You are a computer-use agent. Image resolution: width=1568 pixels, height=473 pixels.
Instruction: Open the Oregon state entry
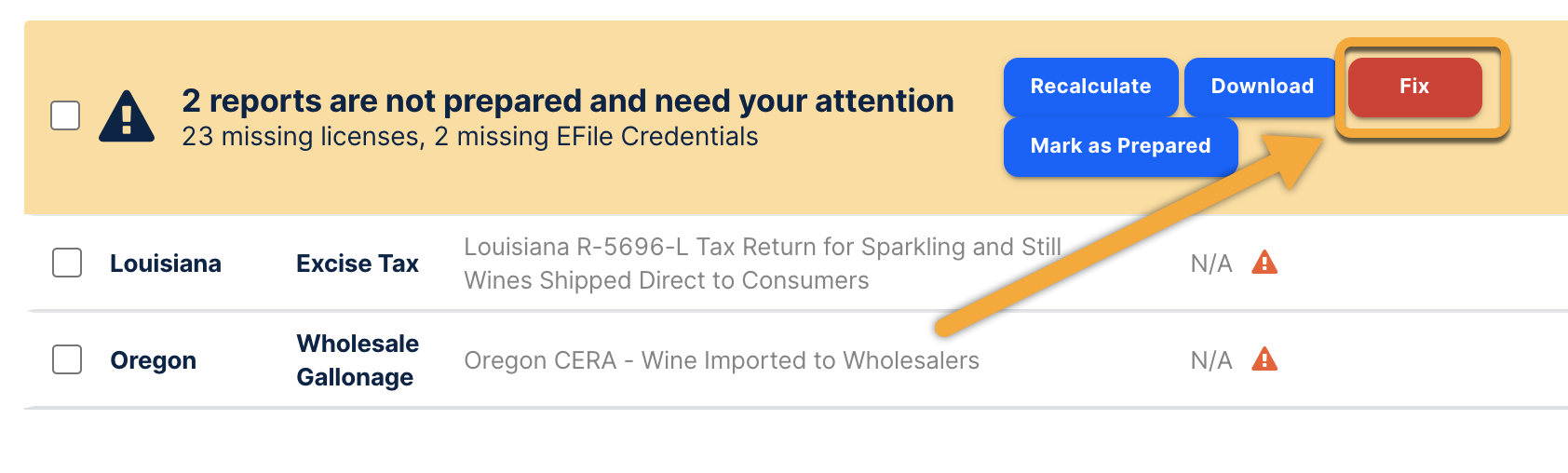tap(154, 360)
